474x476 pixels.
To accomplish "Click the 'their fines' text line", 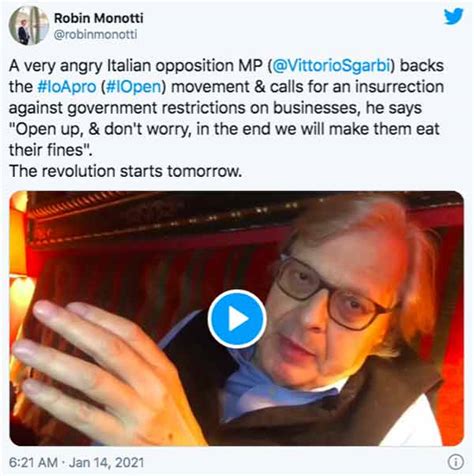I will 51,150.
